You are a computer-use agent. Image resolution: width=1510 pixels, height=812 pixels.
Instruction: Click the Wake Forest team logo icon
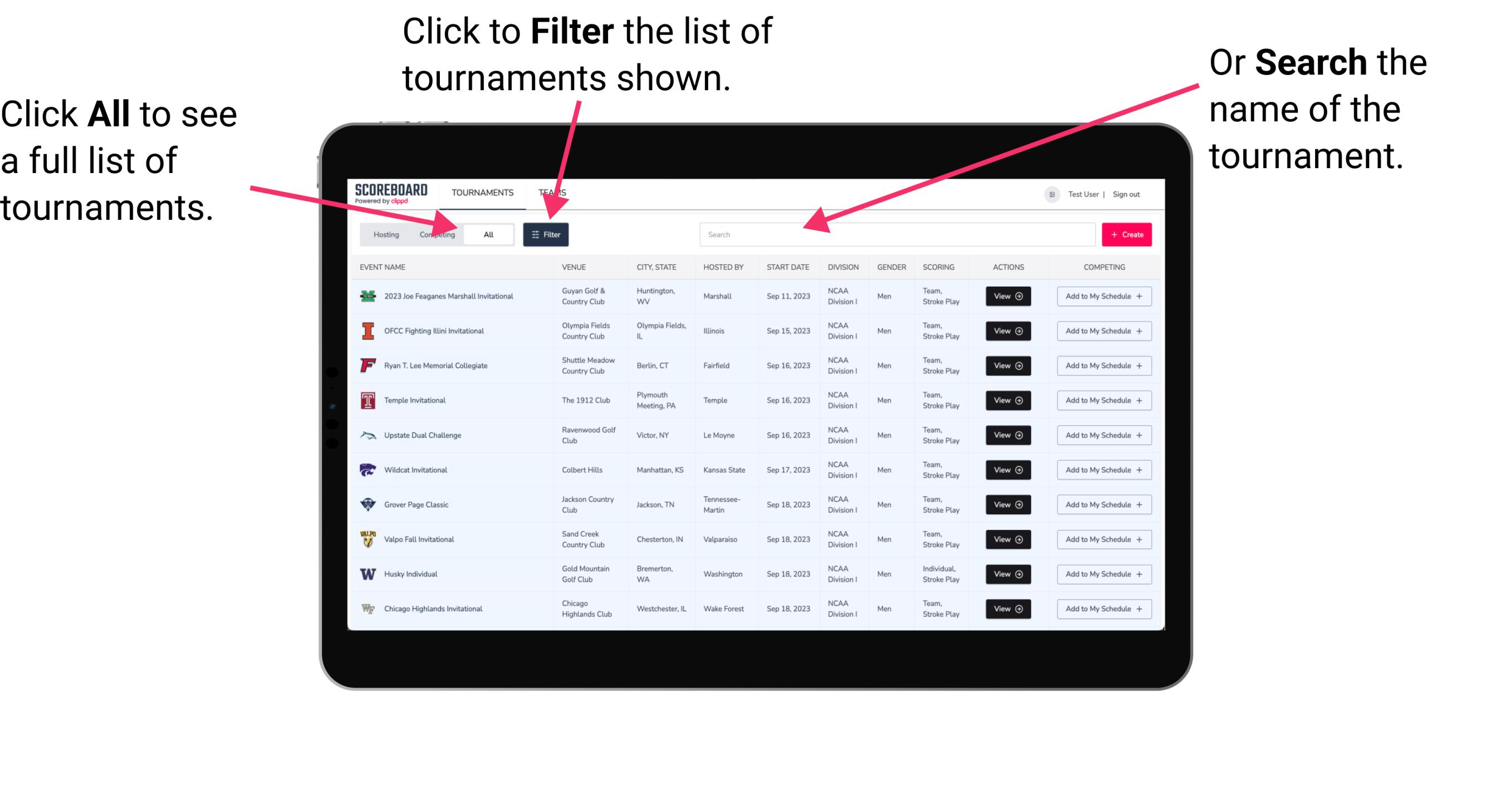[368, 608]
